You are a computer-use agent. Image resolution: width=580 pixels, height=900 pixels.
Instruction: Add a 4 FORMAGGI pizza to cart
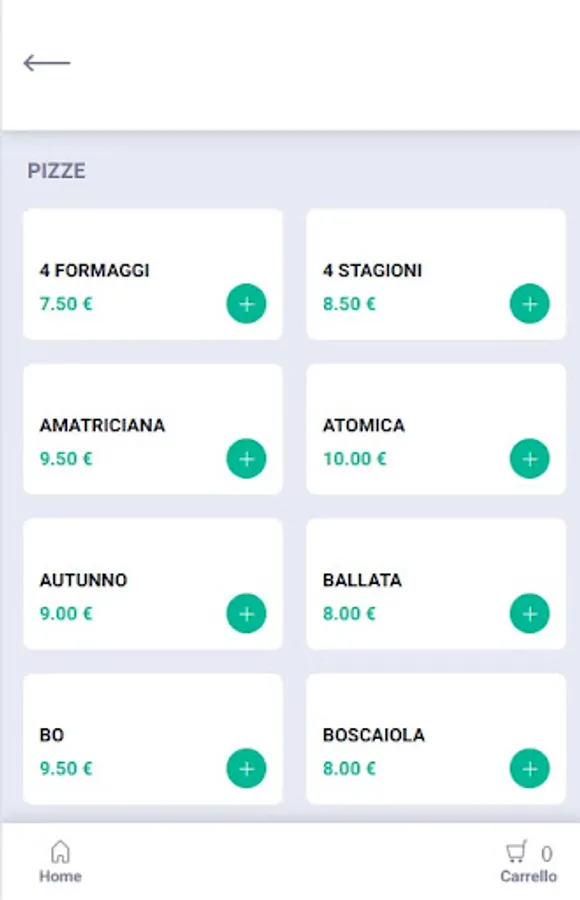click(245, 304)
